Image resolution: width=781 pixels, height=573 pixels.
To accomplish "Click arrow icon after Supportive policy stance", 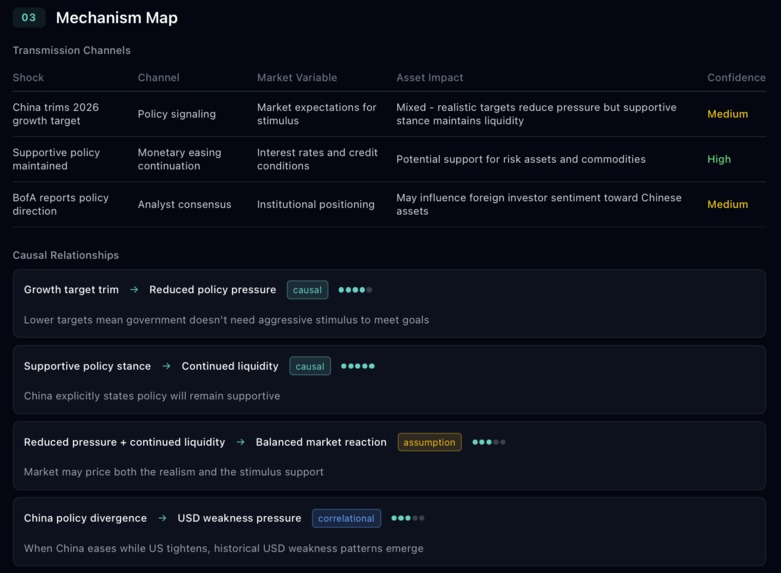I will [x=166, y=366].
